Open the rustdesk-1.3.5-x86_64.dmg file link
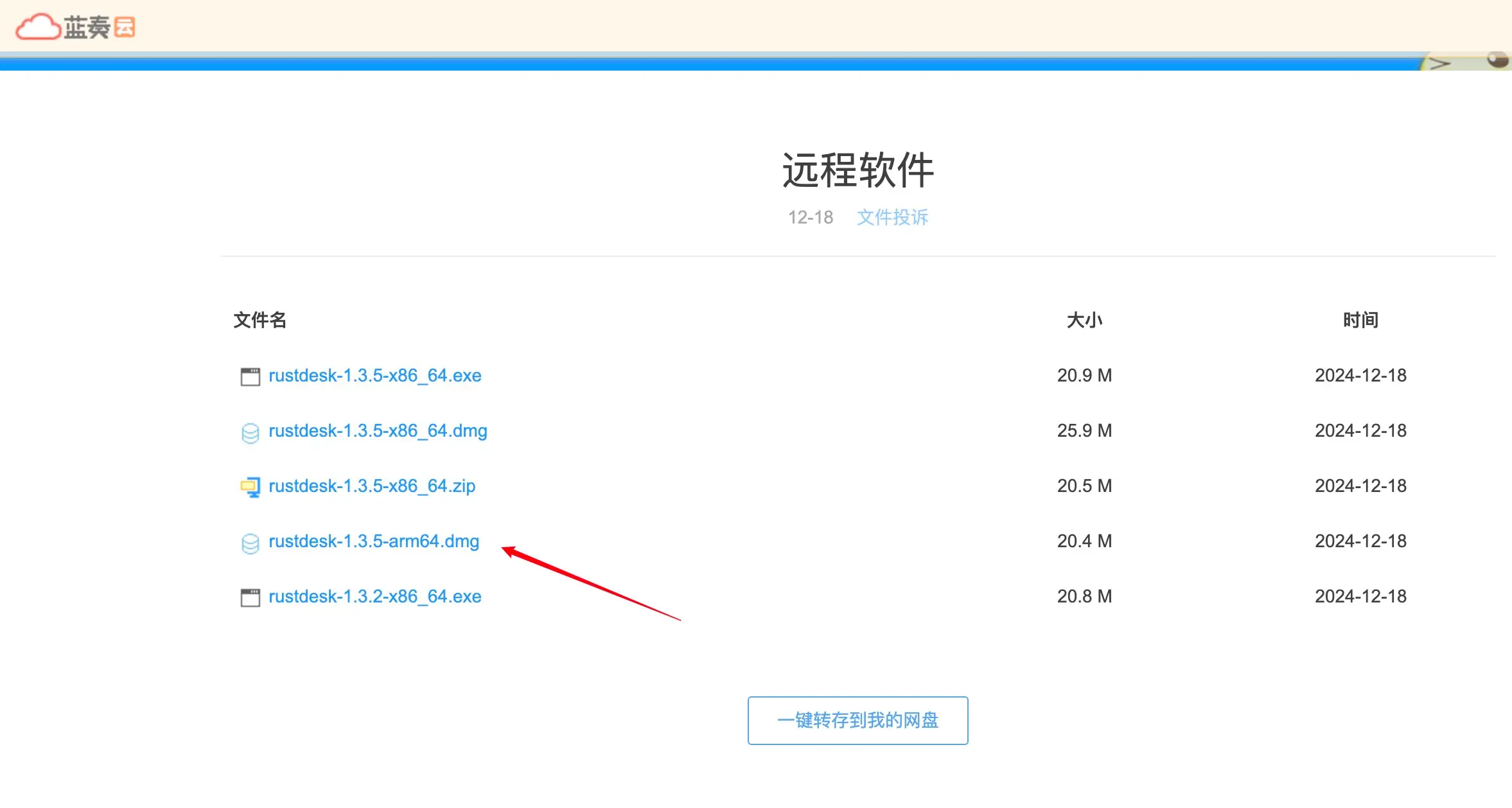Viewport: 1512px width, 808px height. (378, 431)
